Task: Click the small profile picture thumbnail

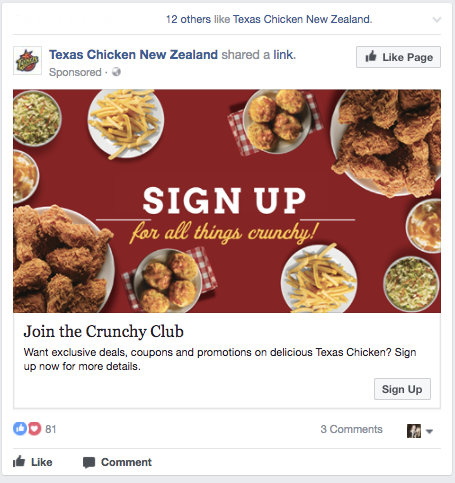Action: point(414,431)
